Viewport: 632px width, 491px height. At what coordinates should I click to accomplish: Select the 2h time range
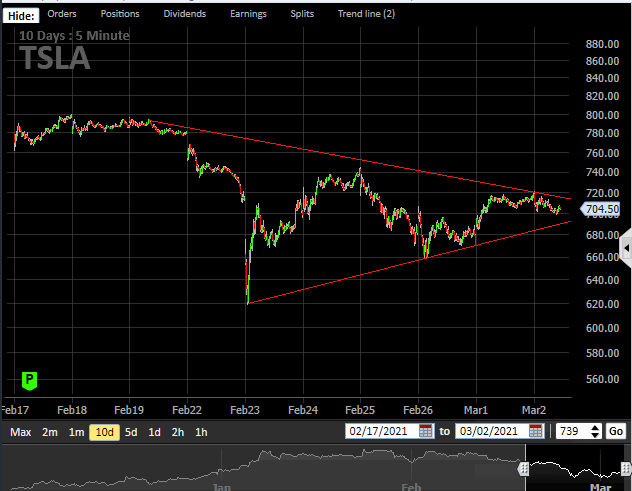[178, 432]
